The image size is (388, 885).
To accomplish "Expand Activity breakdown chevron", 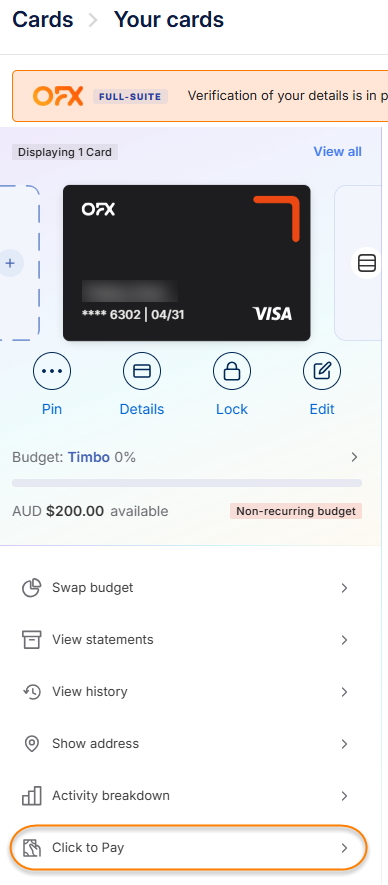I will [344, 796].
